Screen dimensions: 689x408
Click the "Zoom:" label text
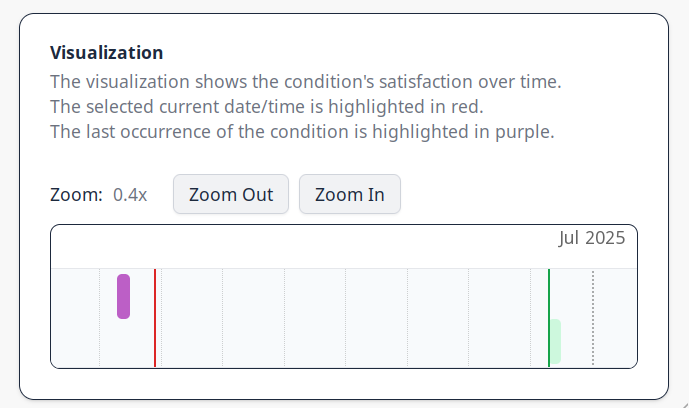point(76,195)
